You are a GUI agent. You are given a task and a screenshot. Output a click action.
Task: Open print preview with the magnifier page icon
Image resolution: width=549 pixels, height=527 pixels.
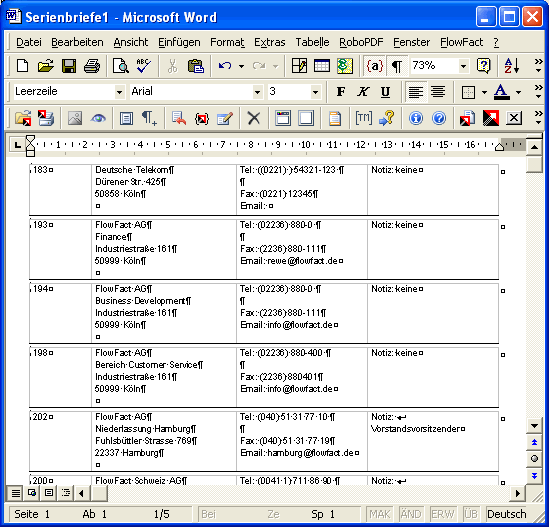pyautogui.click(x=120, y=66)
